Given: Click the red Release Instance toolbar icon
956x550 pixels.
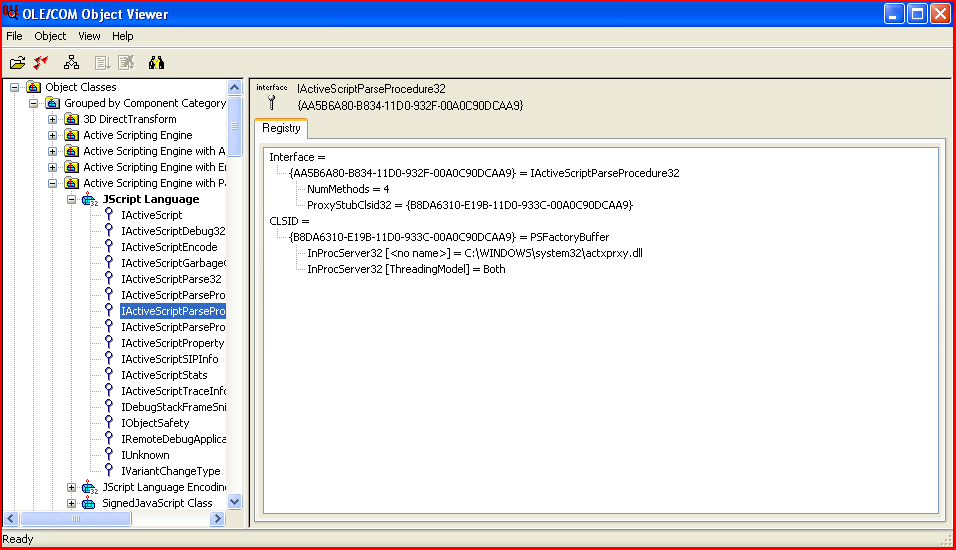Looking at the screenshot, I should pyautogui.click(x=41, y=62).
